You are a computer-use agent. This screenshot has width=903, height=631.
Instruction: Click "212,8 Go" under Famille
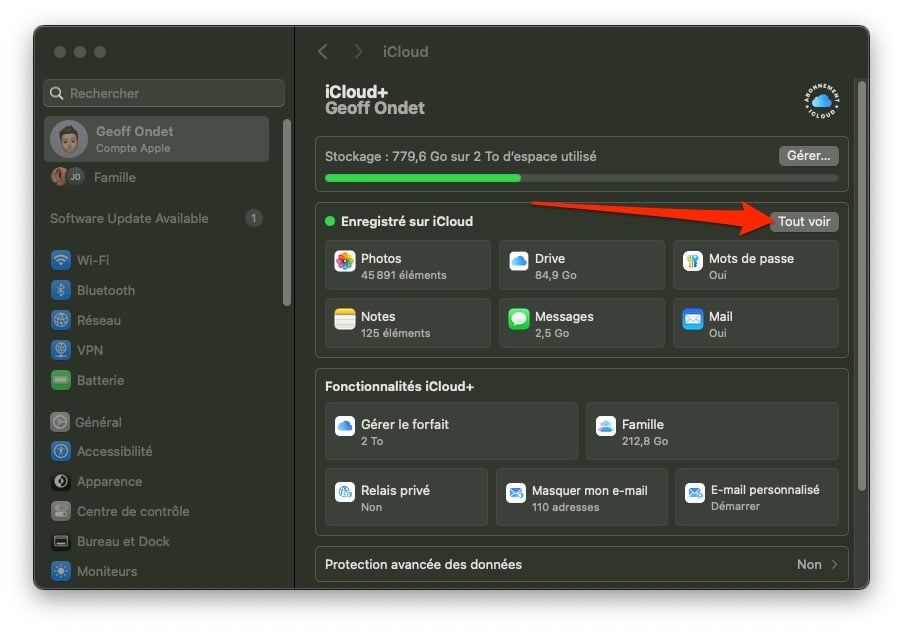pyautogui.click(x=645, y=441)
